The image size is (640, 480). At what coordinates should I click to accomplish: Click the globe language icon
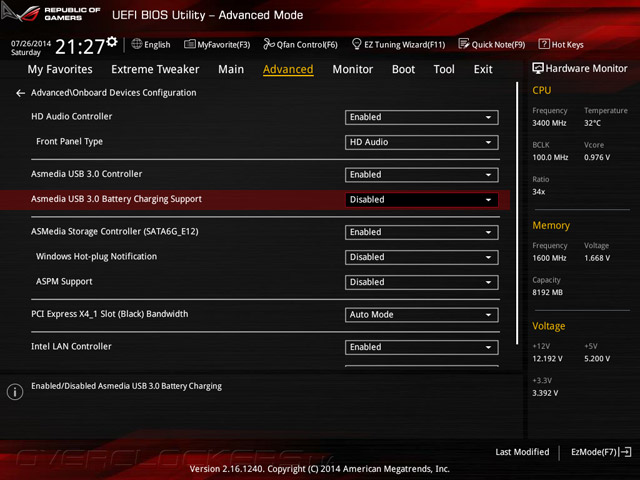(x=137, y=44)
